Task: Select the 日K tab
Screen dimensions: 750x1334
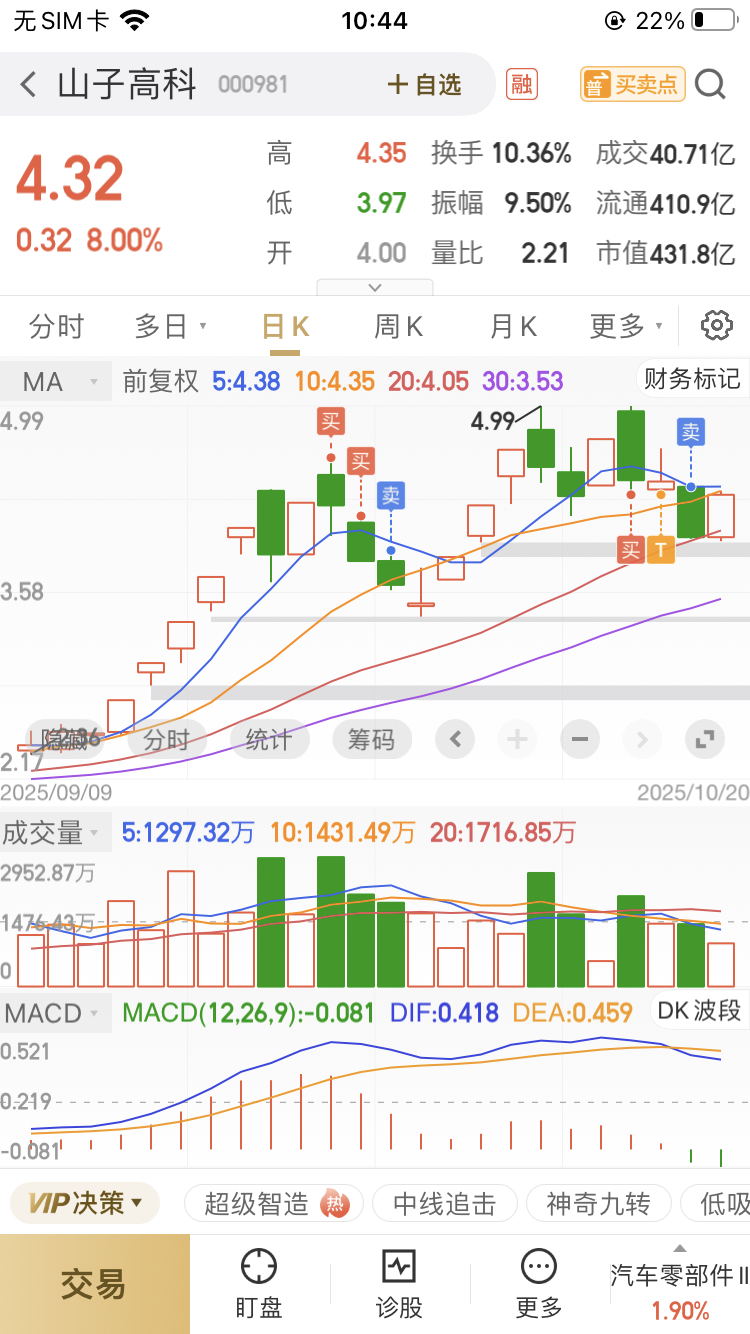Action: click(x=285, y=327)
